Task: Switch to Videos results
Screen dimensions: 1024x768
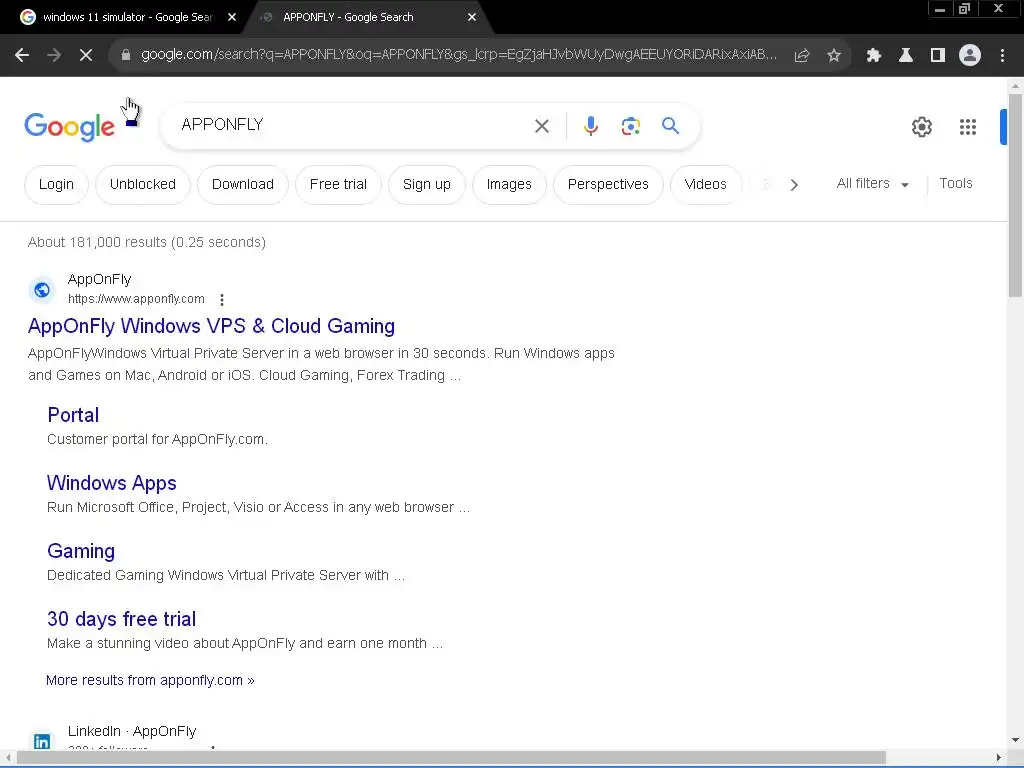Action: click(x=705, y=185)
